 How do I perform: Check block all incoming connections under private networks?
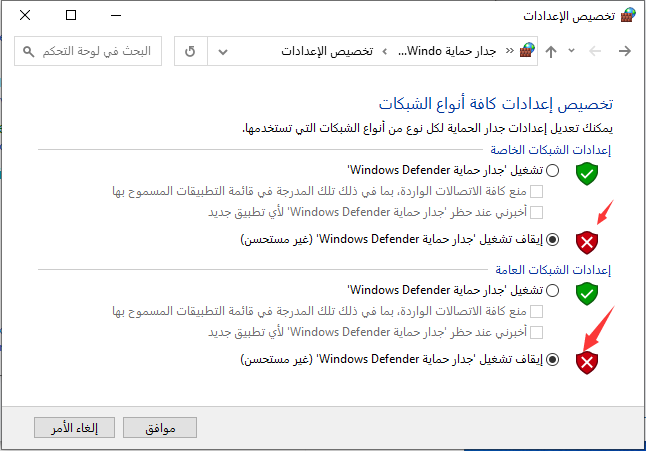(536, 192)
